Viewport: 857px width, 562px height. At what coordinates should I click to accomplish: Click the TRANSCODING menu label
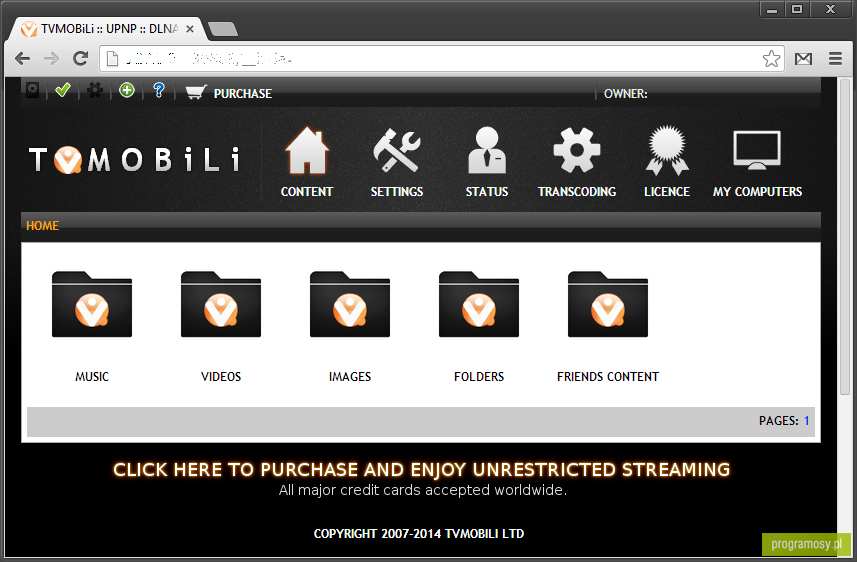tap(577, 192)
